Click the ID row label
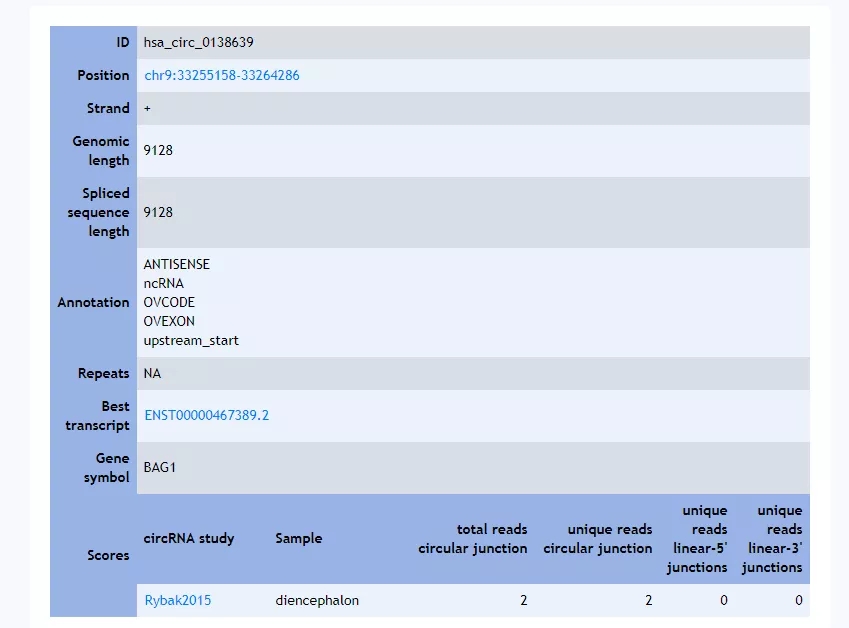This screenshot has height=628, width=849. click(123, 42)
